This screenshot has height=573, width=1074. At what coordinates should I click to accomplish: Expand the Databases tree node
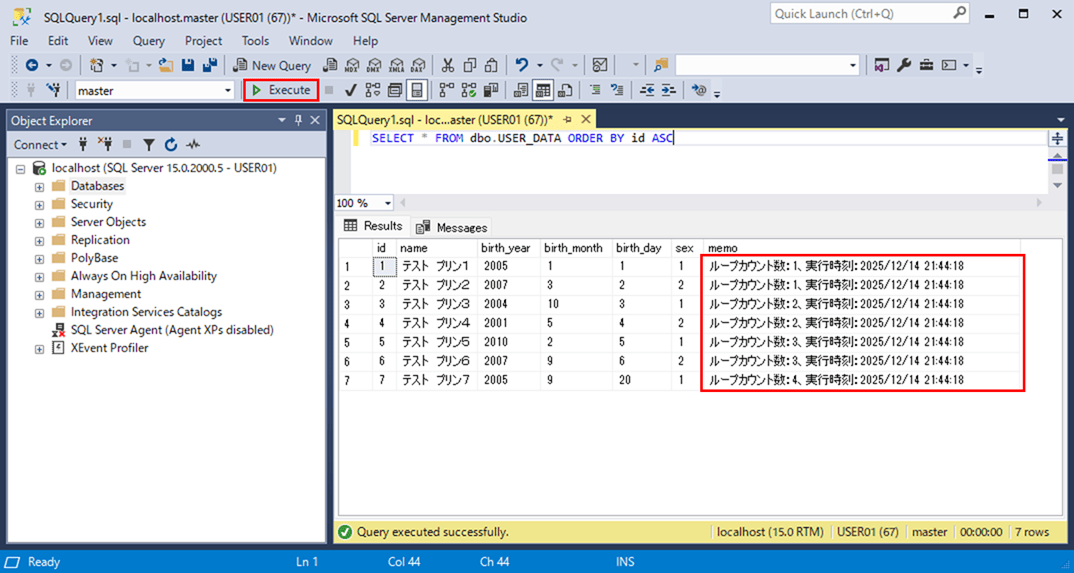(39, 187)
